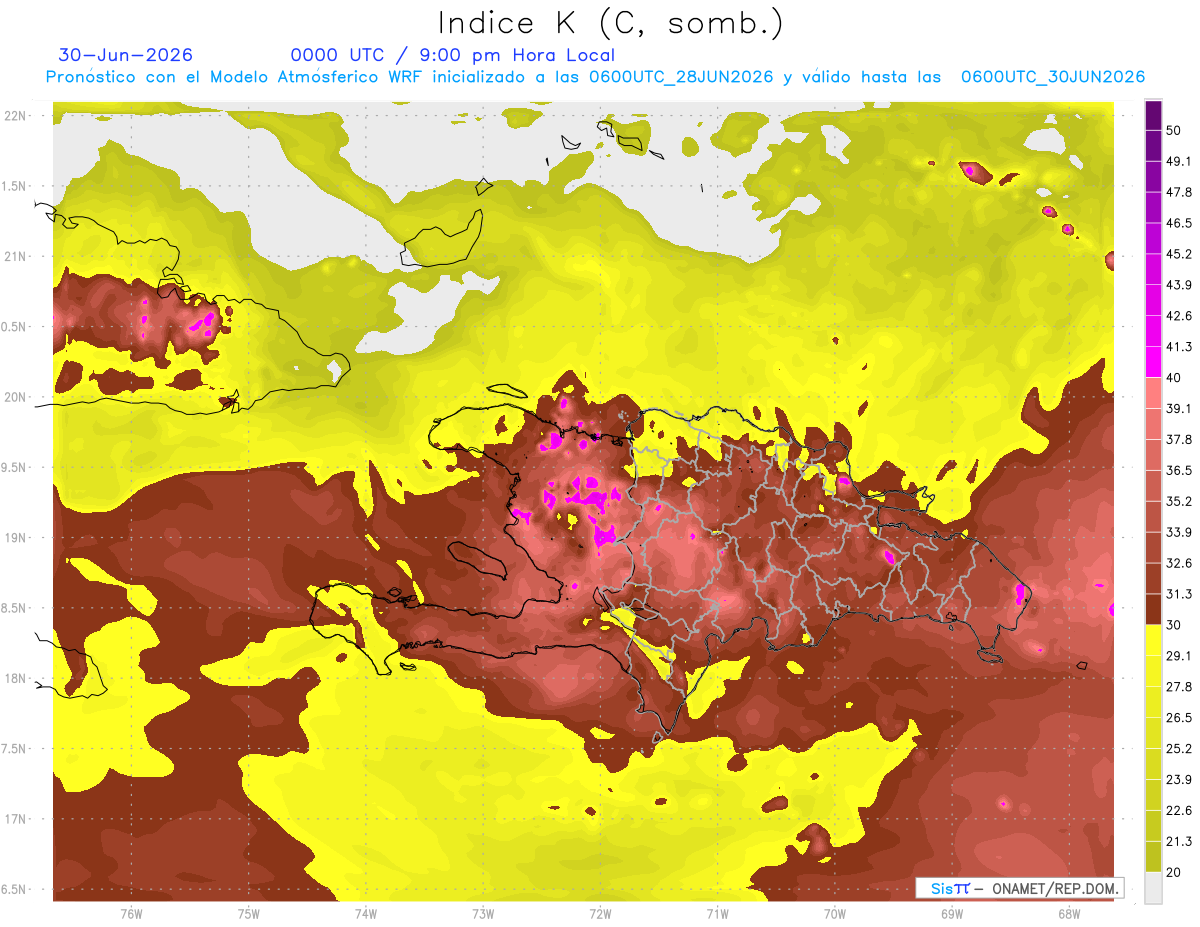The width and height of the screenshot is (1200, 927).
Task: Click the color scale value '39.1'
Action: point(1179,408)
